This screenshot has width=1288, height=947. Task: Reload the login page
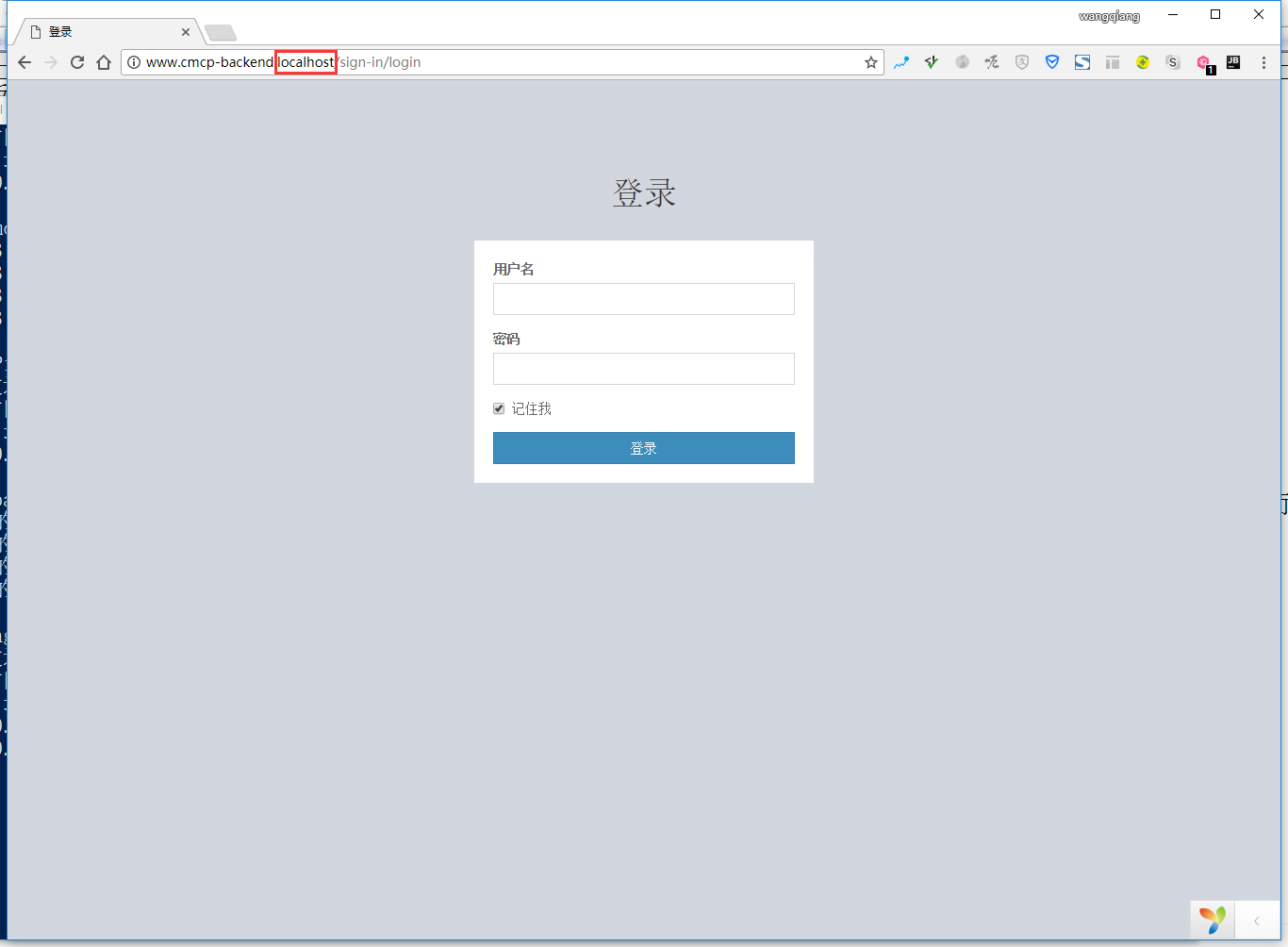coord(77,62)
